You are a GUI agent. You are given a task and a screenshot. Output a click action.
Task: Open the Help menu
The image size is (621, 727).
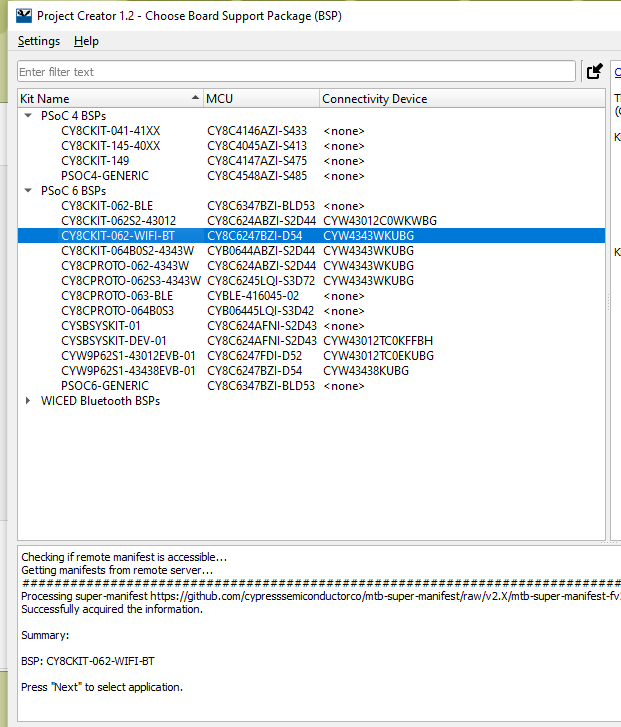(86, 41)
